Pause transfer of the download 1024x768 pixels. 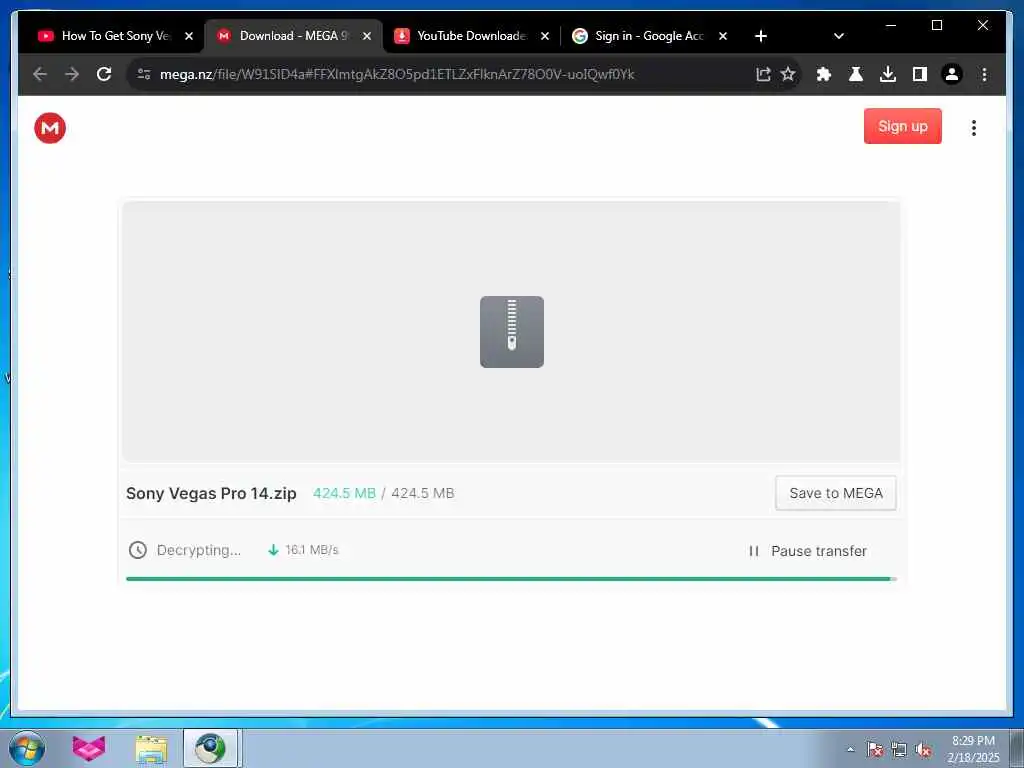coord(808,551)
